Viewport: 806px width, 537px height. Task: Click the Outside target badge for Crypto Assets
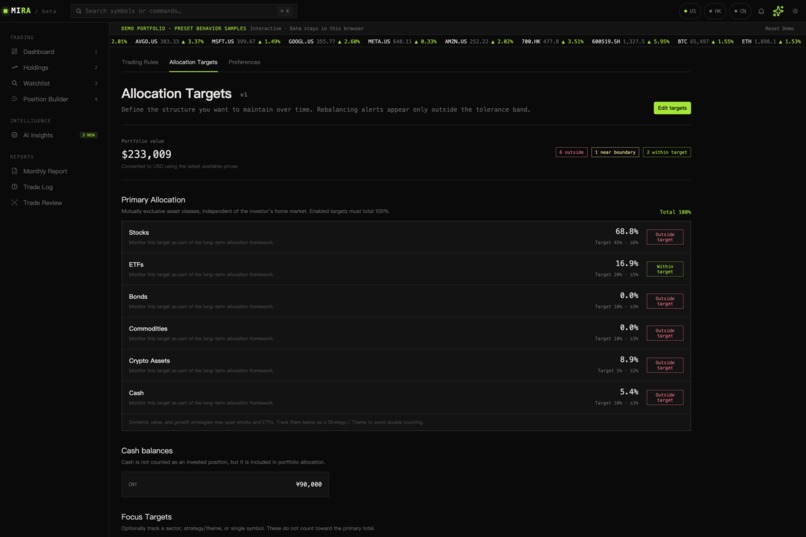[665, 365]
